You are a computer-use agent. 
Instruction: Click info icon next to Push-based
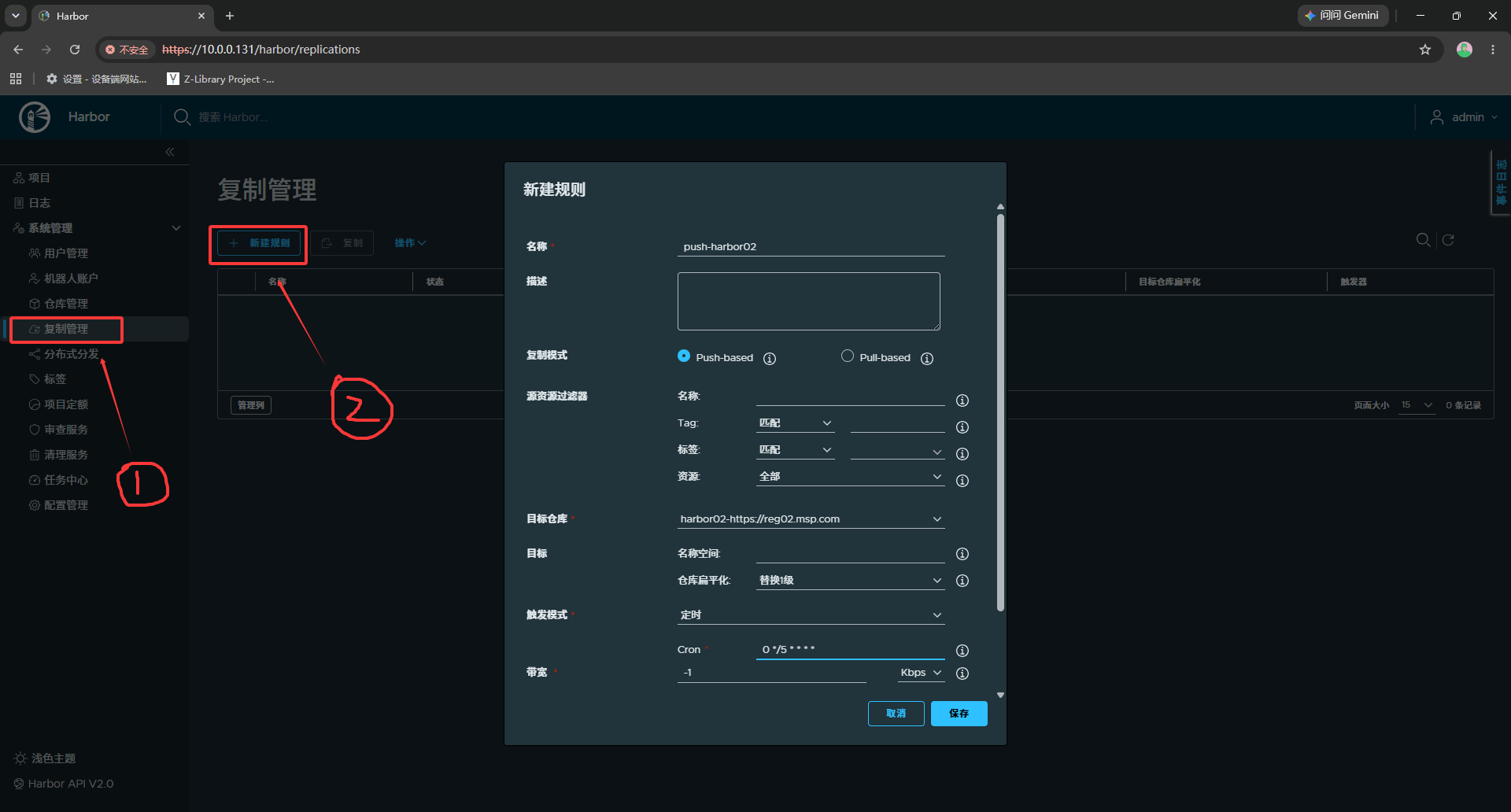click(x=770, y=359)
